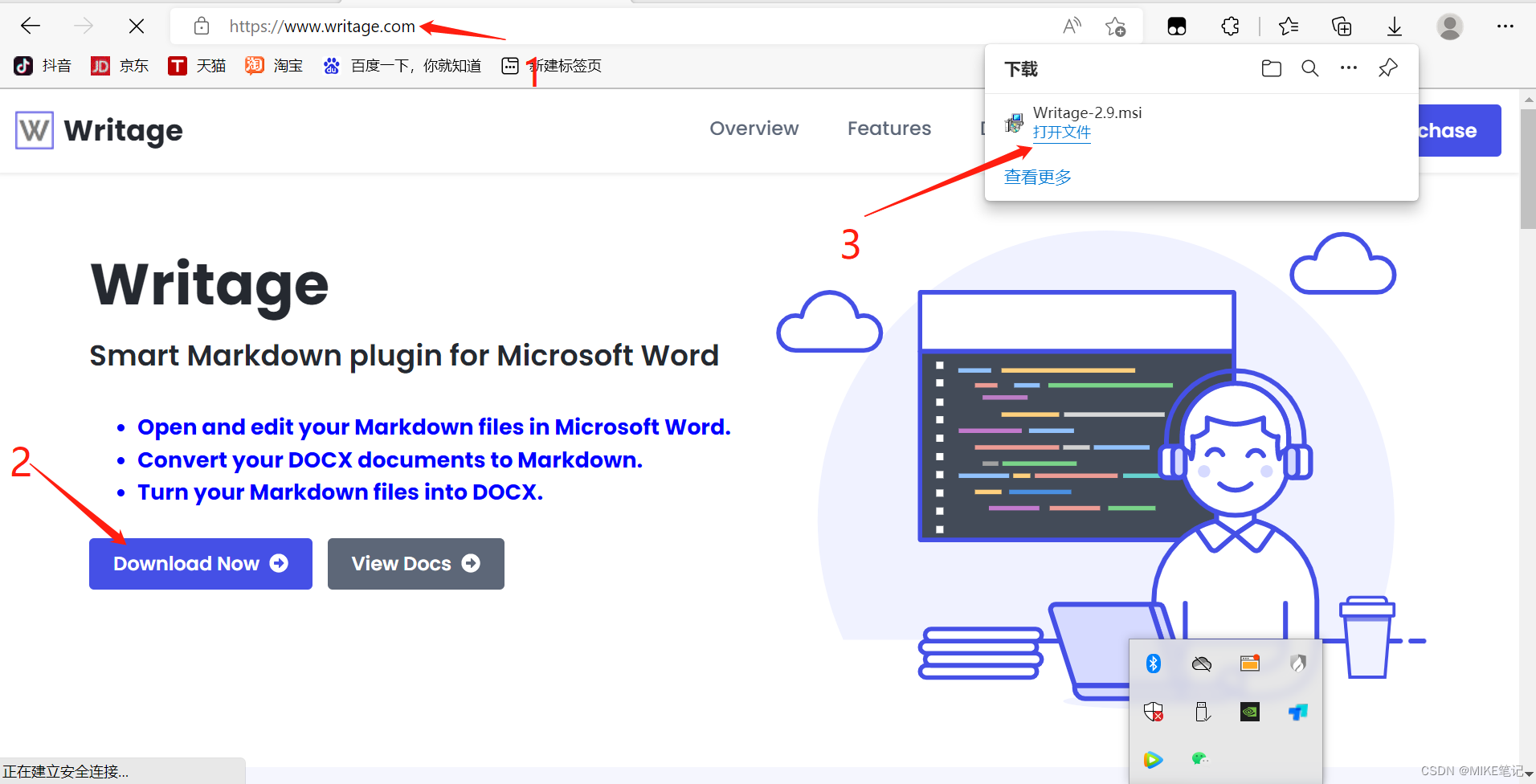
Task: Open the browser Settings and more menu
Action: pos(1505,27)
